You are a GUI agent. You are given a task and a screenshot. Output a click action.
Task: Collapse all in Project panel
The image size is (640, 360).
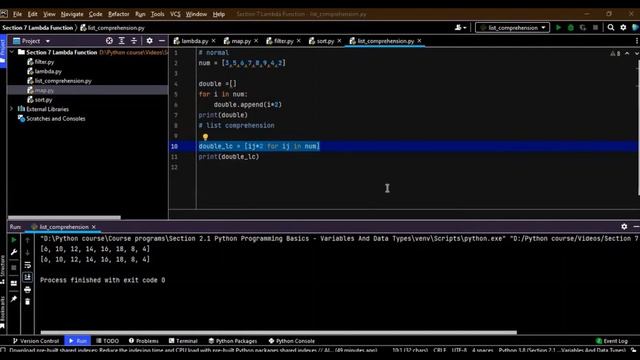coord(134,41)
